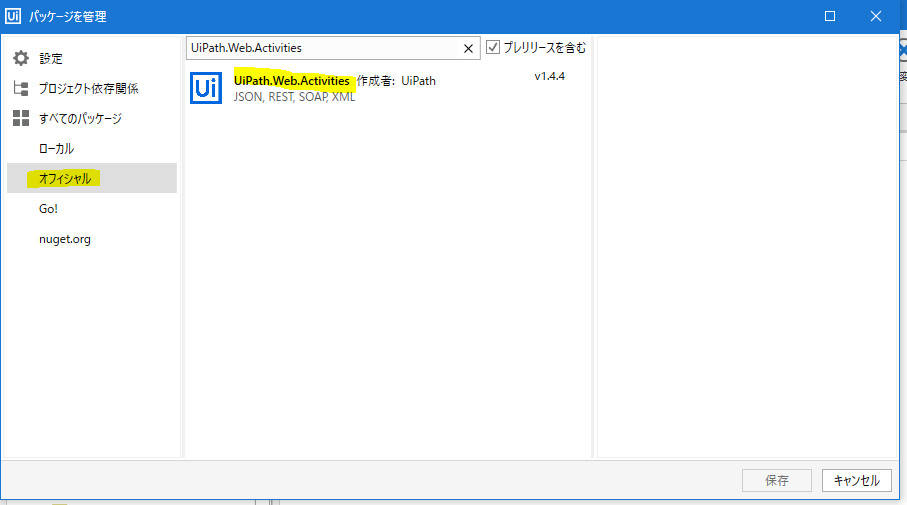Close the パッケージを管理 window
The image size is (907, 505).
pyautogui.click(x=876, y=16)
